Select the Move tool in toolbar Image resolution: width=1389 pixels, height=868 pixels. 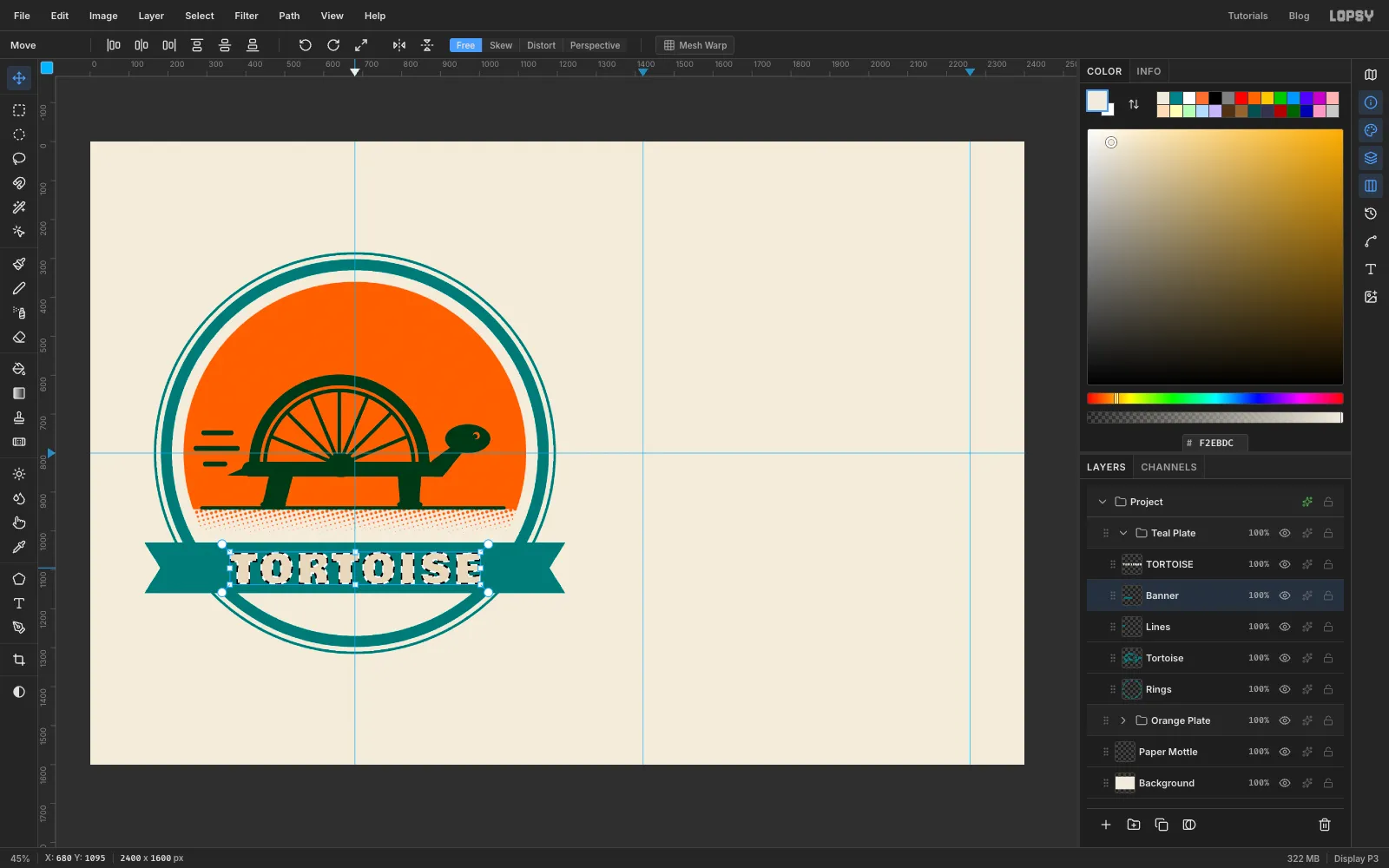pos(19,78)
